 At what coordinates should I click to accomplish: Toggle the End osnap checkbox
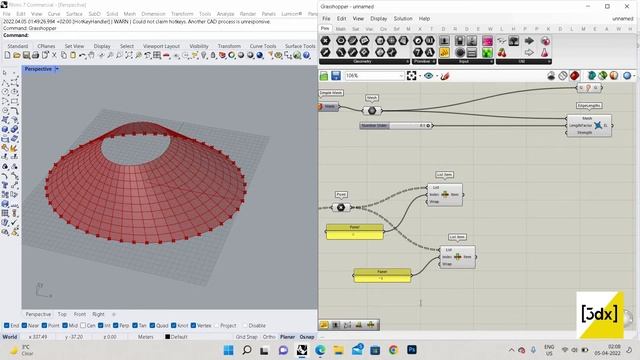(7, 325)
